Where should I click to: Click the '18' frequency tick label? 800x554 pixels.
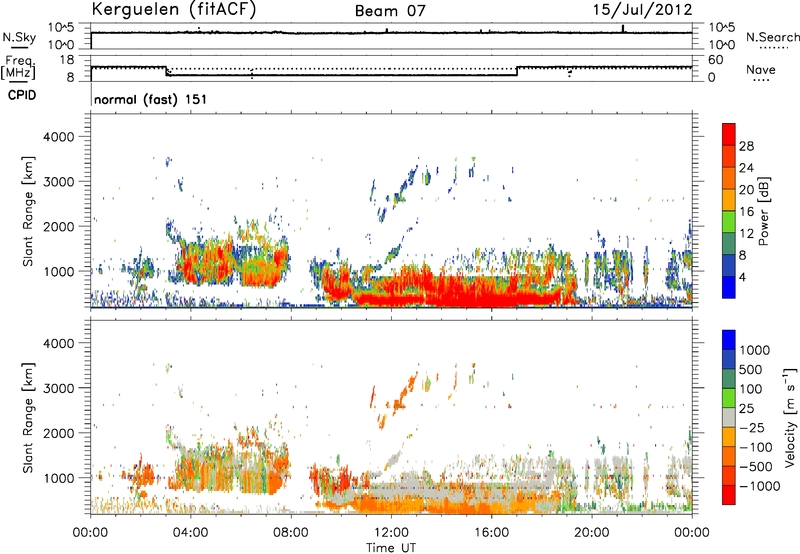point(67,59)
